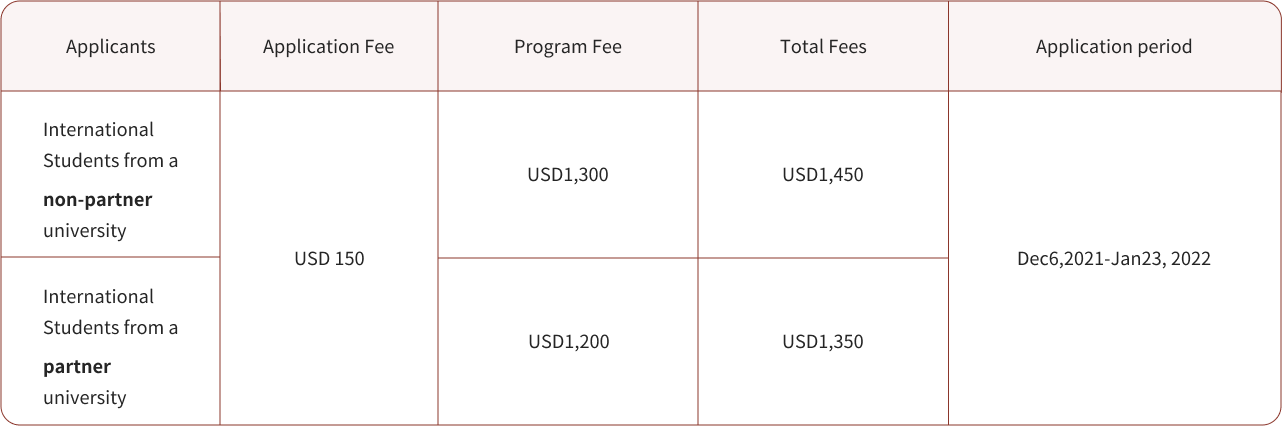Image resolution: width=1282 pixels, height=426 pixels.
Task: Click 'International' in the non-partner row
Action: point(98,130)
